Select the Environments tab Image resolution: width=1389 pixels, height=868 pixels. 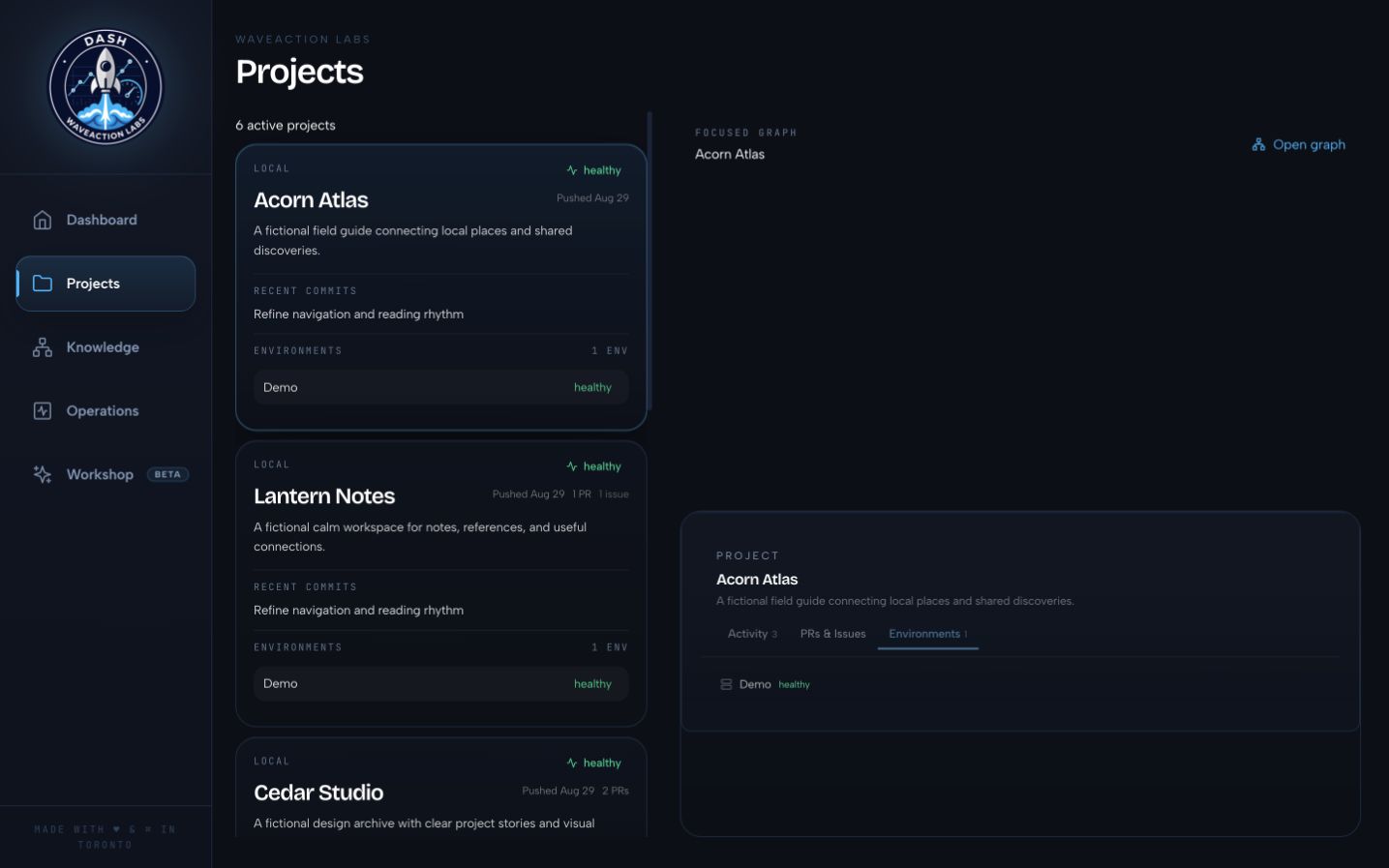[x=927, y=634]
